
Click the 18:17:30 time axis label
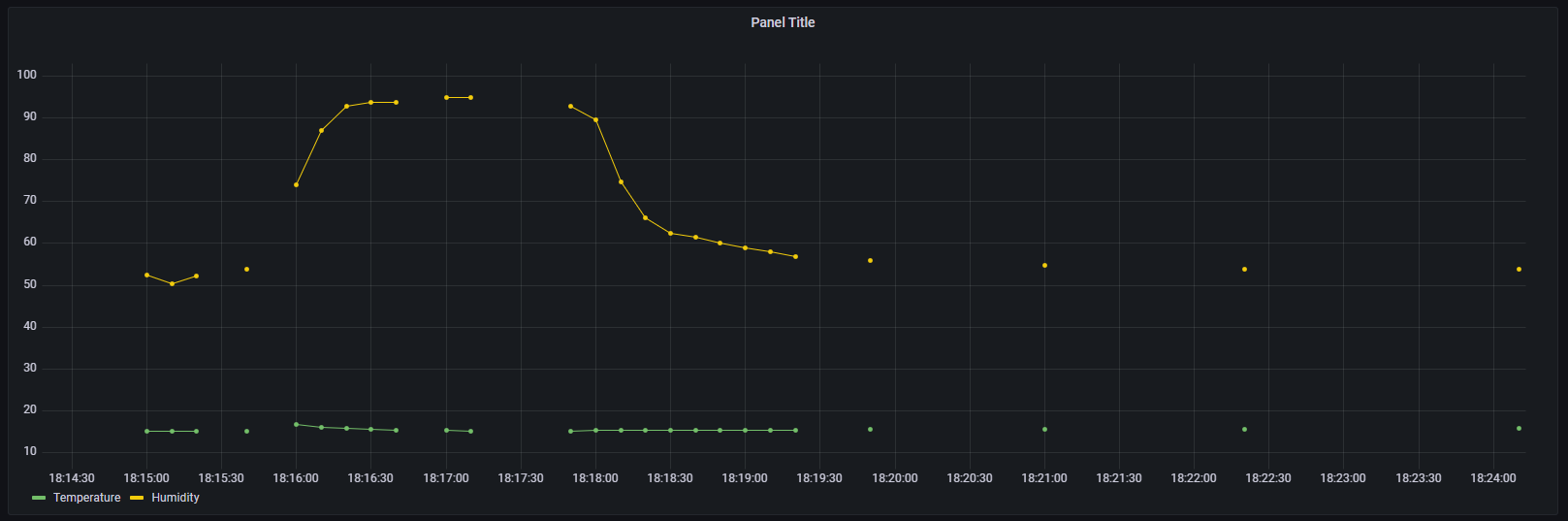521,478
